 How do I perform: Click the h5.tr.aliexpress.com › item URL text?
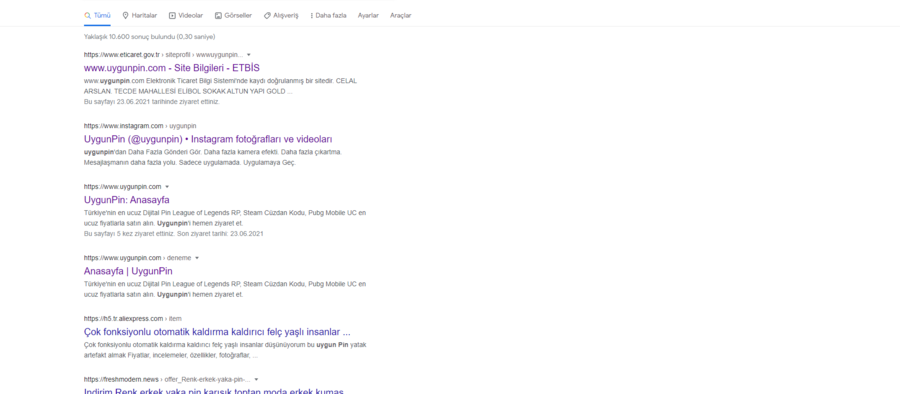133,319
